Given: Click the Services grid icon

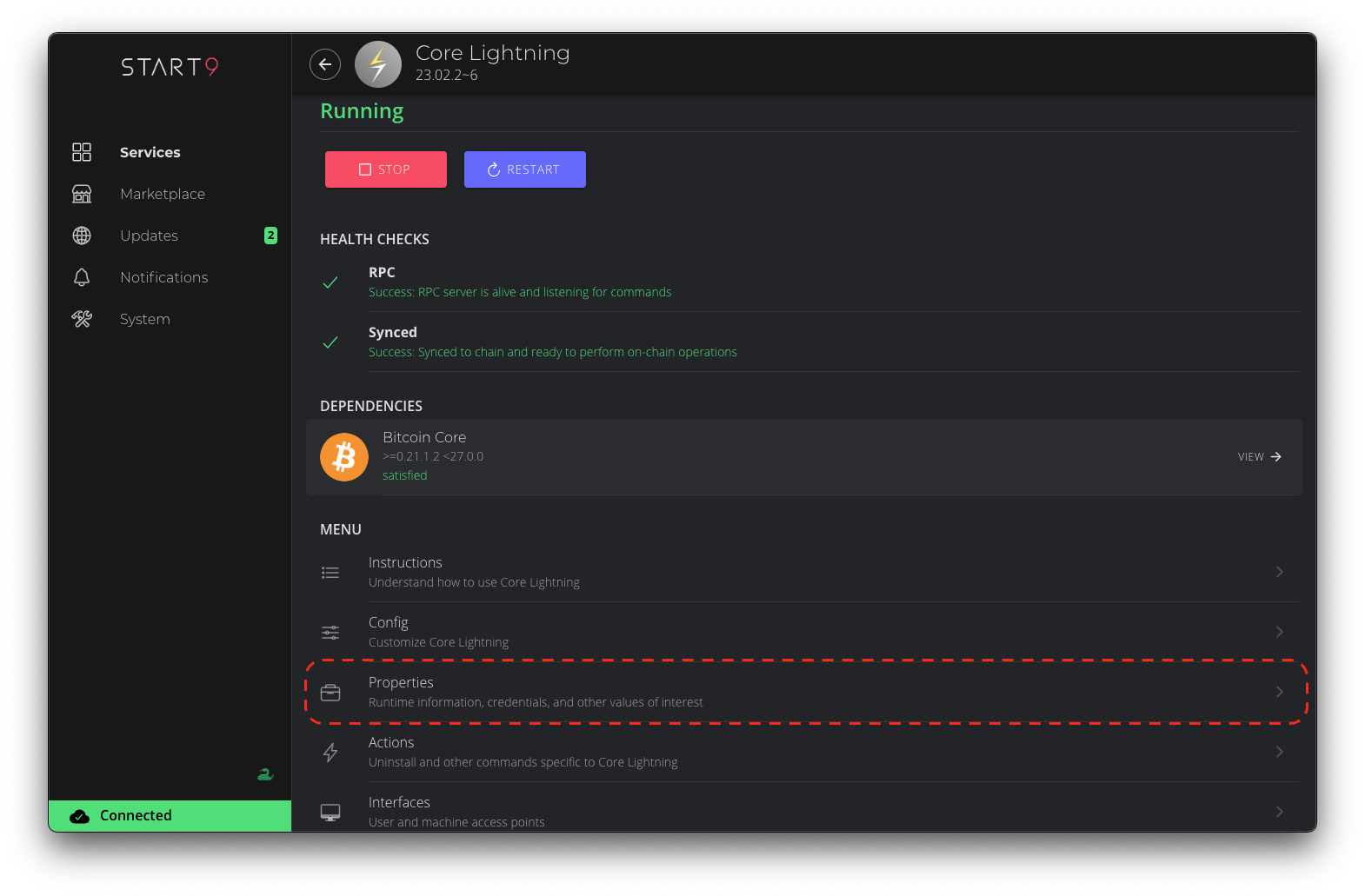Looking at the screenshot, I should (82, 152).
